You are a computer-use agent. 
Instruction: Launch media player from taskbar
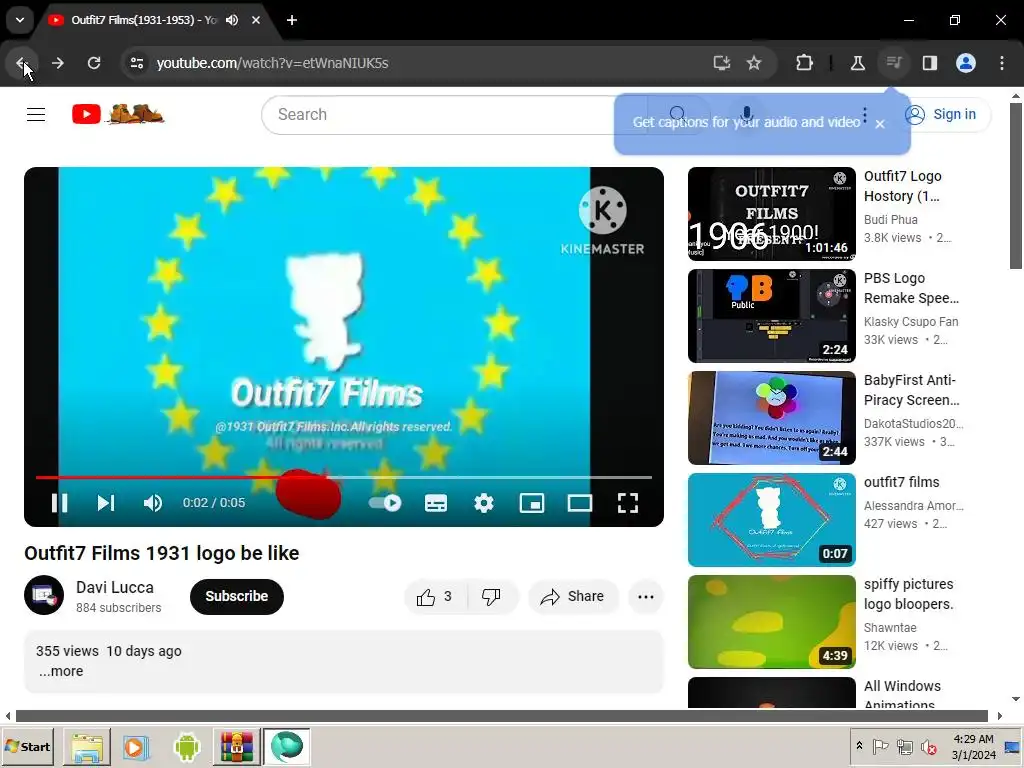[x=136, y=746]
